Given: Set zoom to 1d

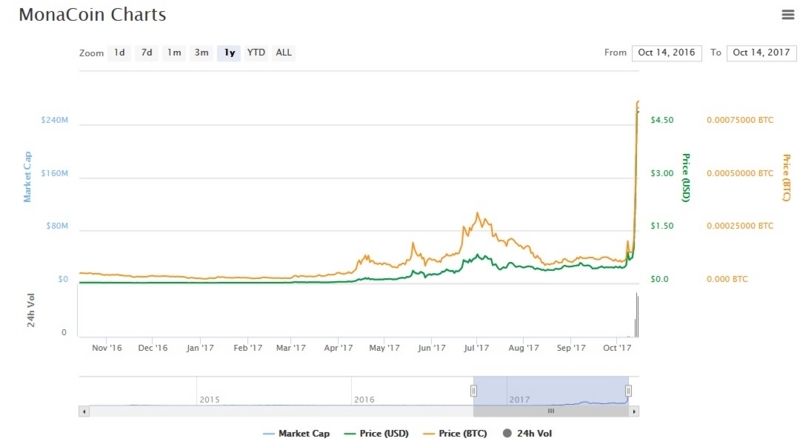Looking at the screenshot, I should point(119,53).
